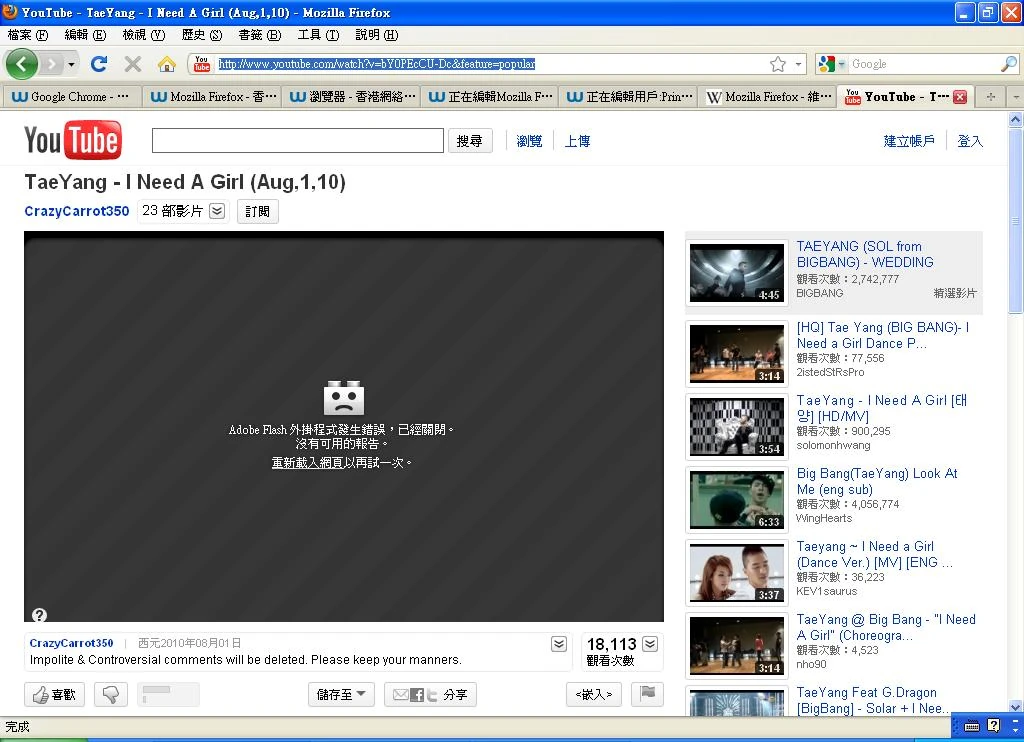Image resolution: width=1024 pixels, height=742 pixels.
Task: Open TaeYang @ Big Bang Choreogra... link
Action: (x=886, y=627)
